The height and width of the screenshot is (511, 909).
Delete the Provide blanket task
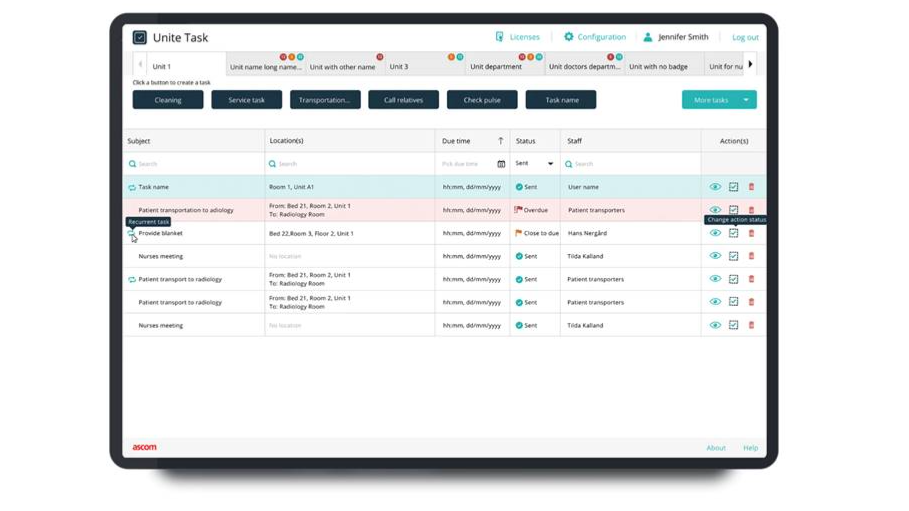point(751,233)
